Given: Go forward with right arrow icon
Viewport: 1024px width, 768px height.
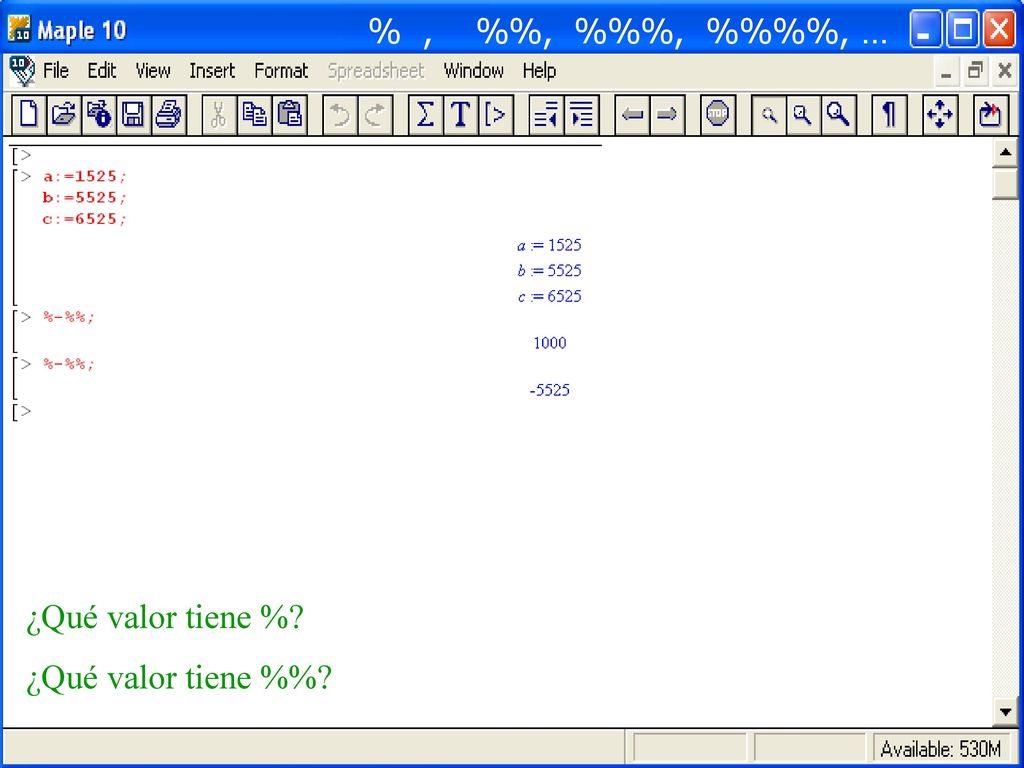Looking at the screenshot, I should pos(667,115).
